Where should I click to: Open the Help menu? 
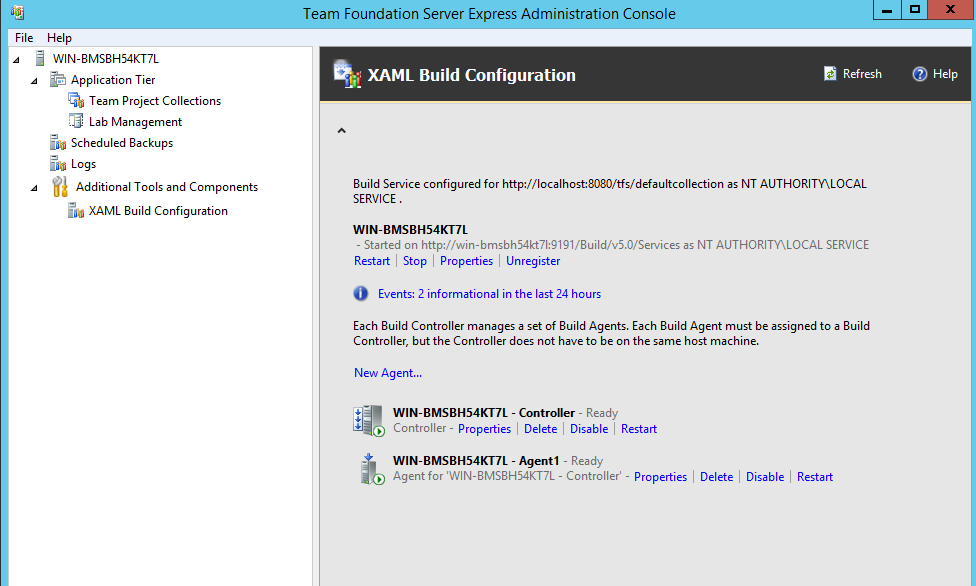(x=59, y=38)
